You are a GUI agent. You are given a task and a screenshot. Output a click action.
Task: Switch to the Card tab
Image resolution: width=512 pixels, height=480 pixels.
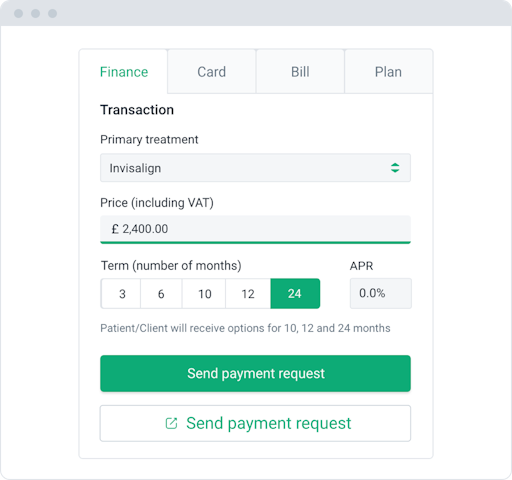coord(212,72)
